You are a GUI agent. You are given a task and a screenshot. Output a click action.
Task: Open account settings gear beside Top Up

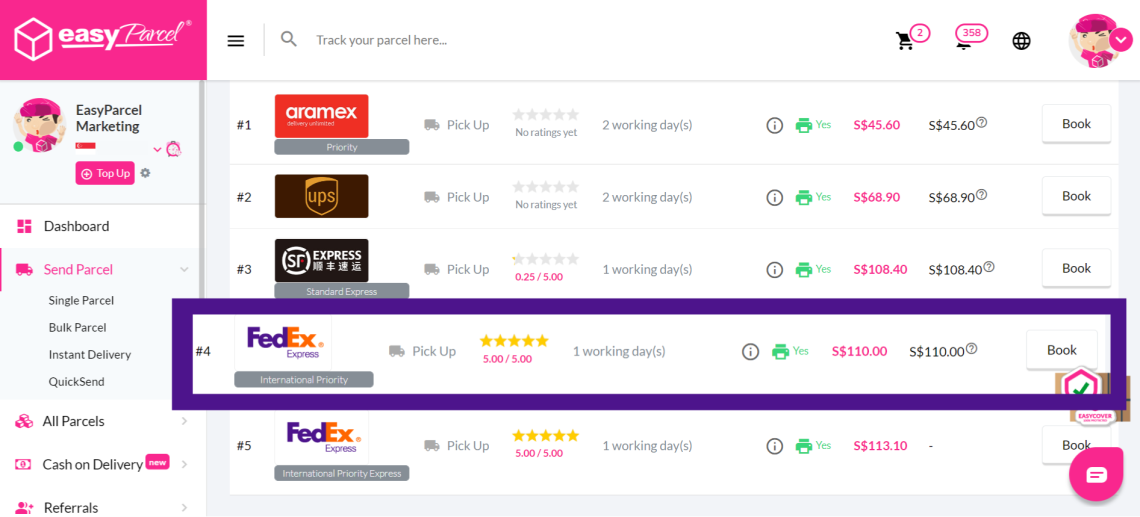click(146, 173)
